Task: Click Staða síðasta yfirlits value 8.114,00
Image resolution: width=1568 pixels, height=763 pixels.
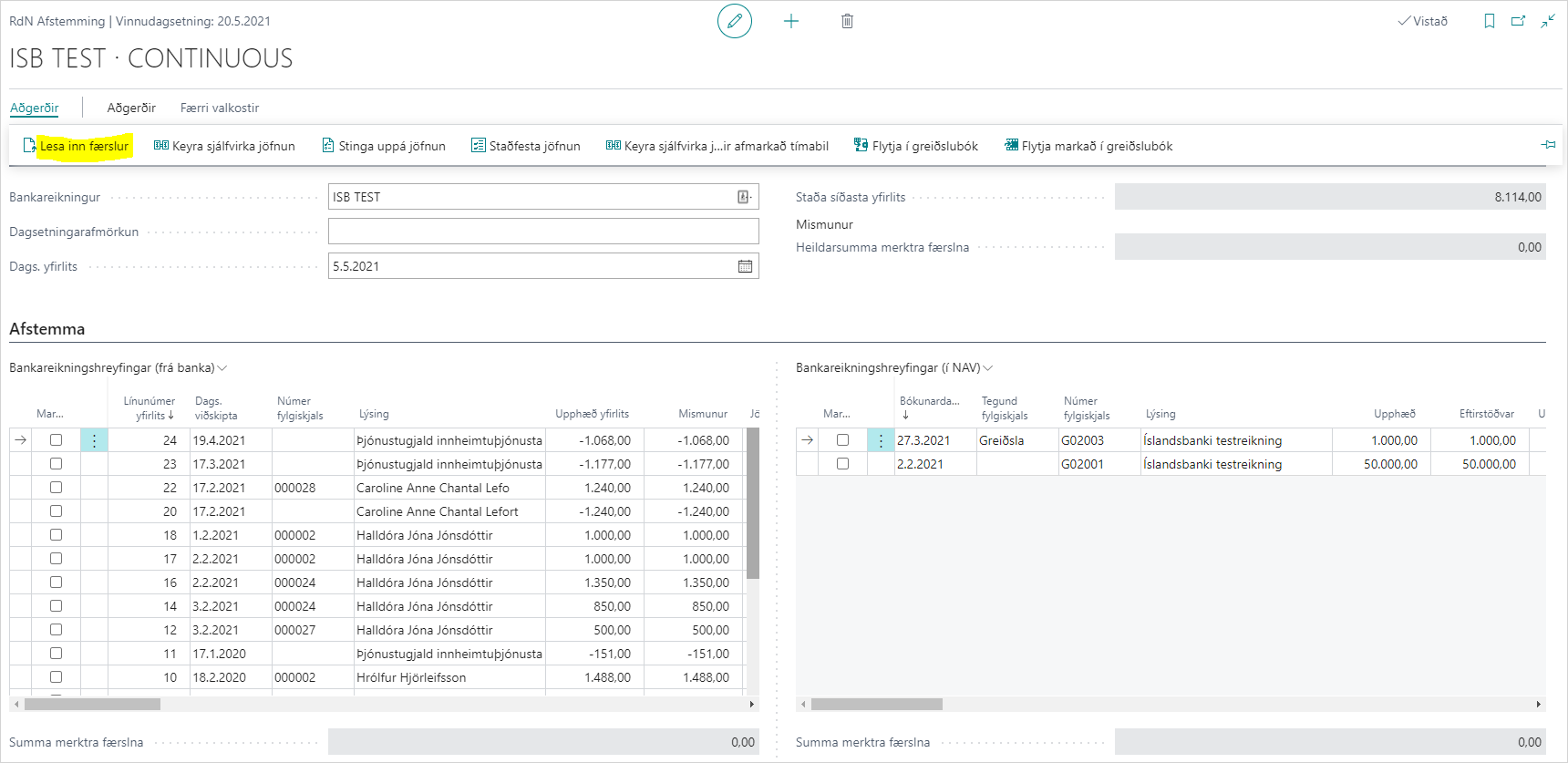Action: pyautogui.click(x=1330, y=197)
